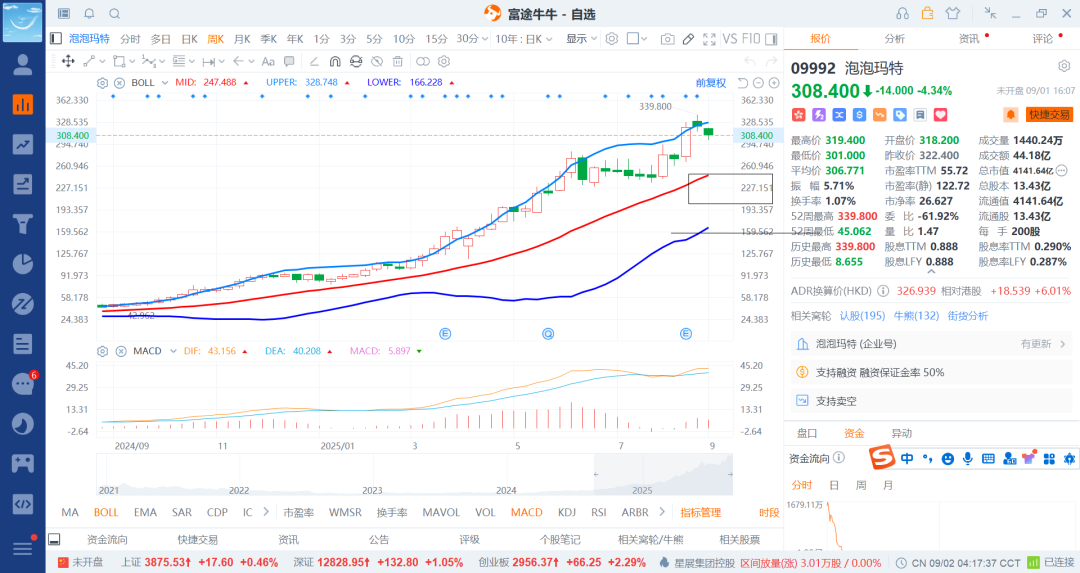Select the pencil drawing tool
1080x573 pixels.
point(688,39)
